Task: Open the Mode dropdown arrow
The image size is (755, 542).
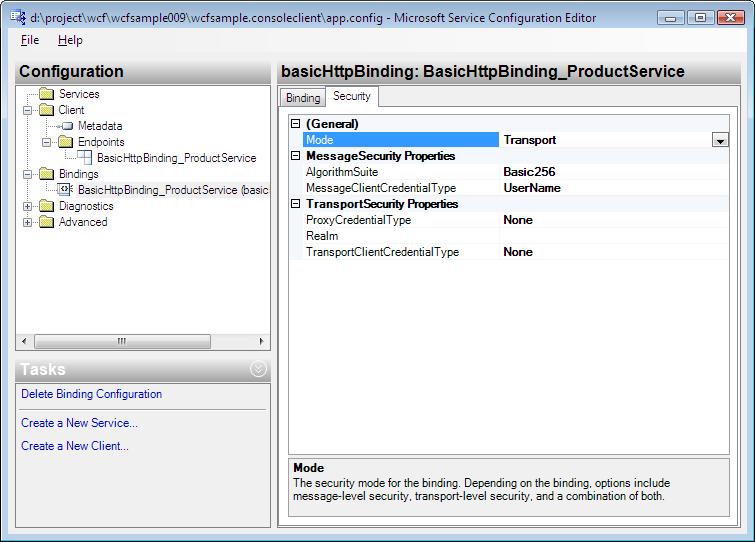Action: click(720, 141)
